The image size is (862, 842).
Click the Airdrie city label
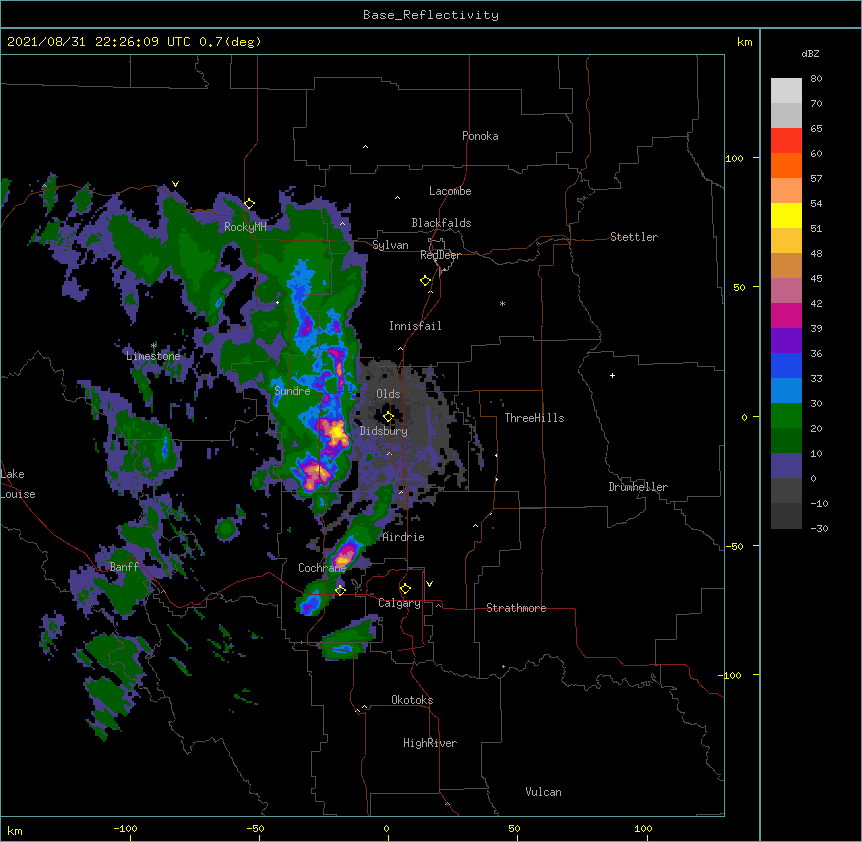pyautogui.click(x=403, y=537)
